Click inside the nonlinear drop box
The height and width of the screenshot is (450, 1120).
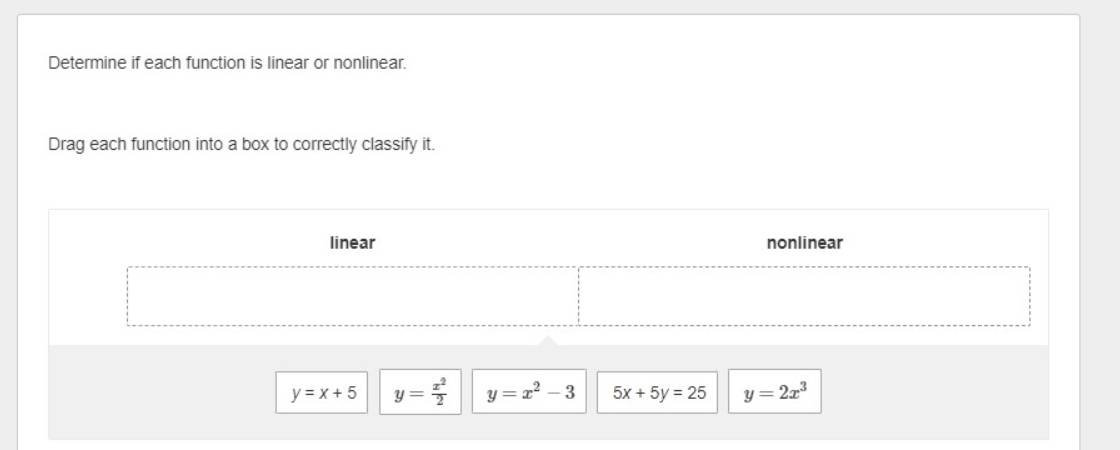coord(804,296)
